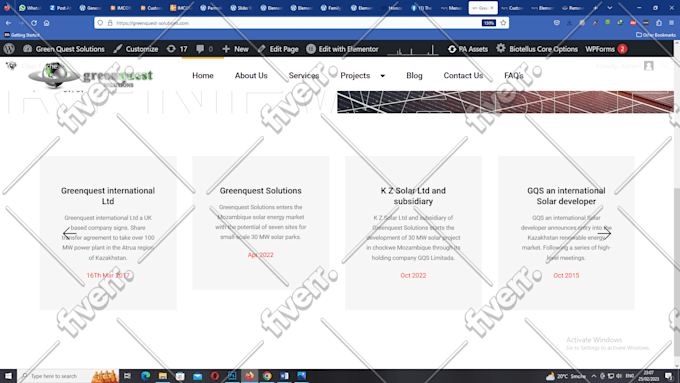Screen dimensions: 680x383
Task: Click the 150% zoom level indicator
Action: coord(488,23)
